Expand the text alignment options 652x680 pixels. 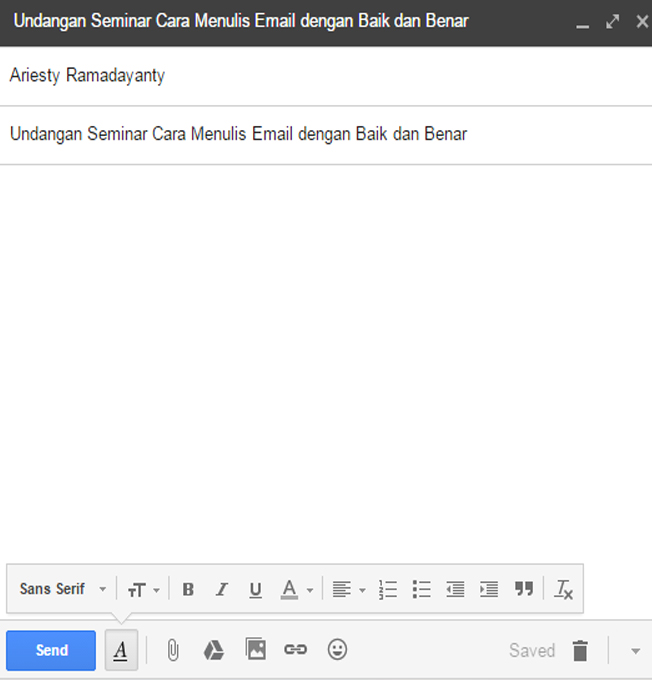click(349, 590)
